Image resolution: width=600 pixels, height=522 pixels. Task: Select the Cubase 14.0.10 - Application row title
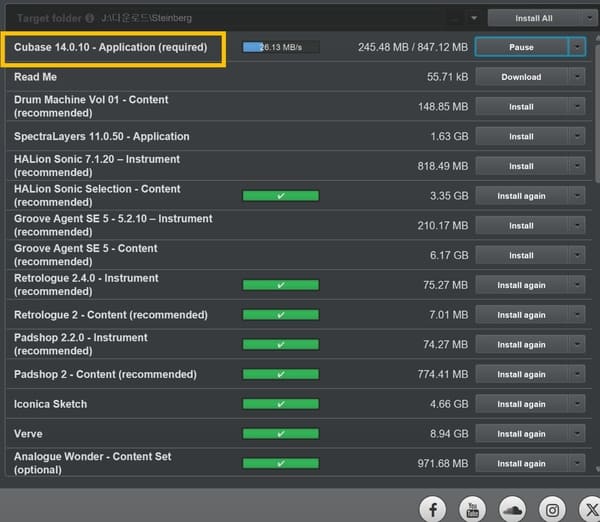(111, 47)
